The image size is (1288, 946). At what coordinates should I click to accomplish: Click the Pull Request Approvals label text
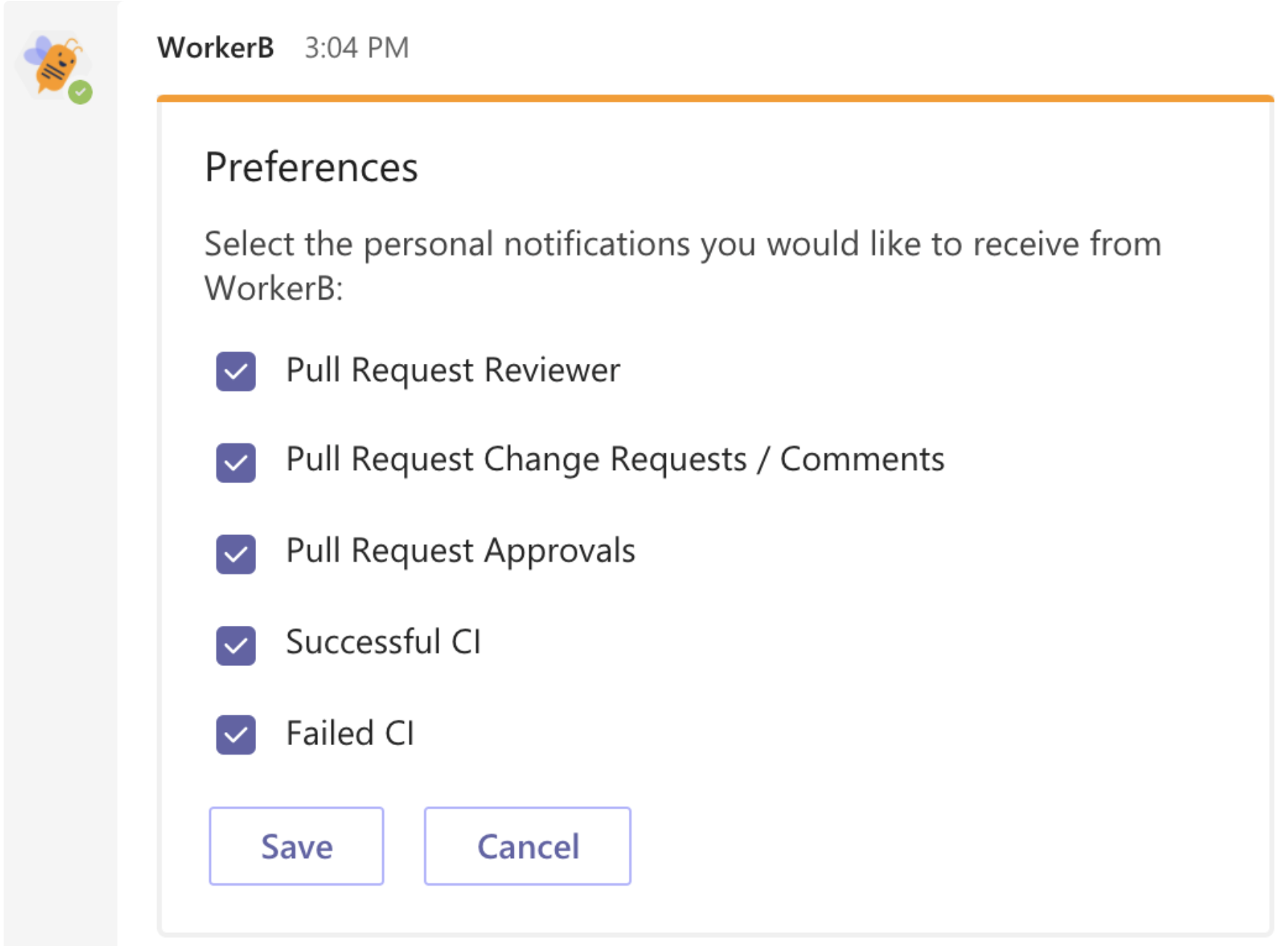click(461, 552)
